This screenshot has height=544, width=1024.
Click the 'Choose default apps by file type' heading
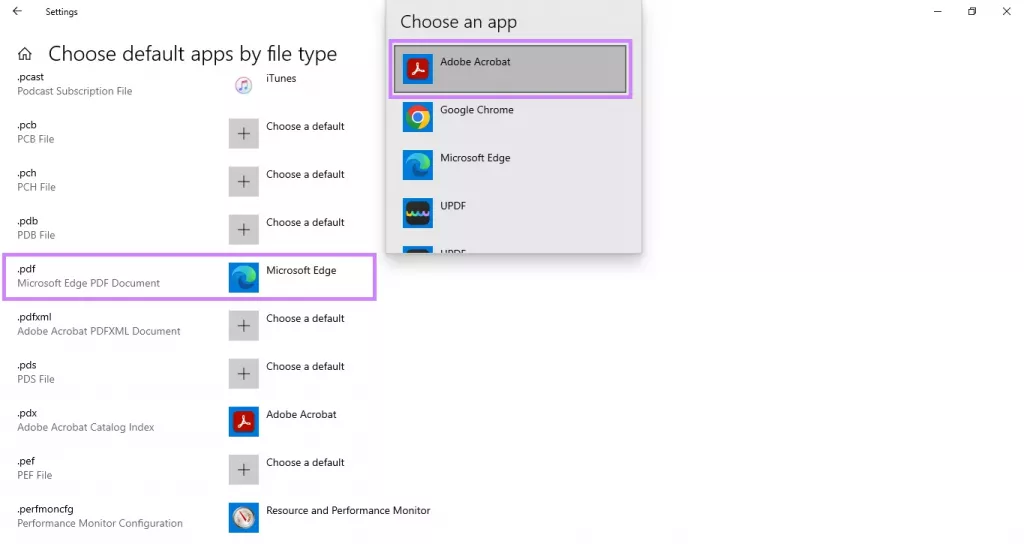193,54
